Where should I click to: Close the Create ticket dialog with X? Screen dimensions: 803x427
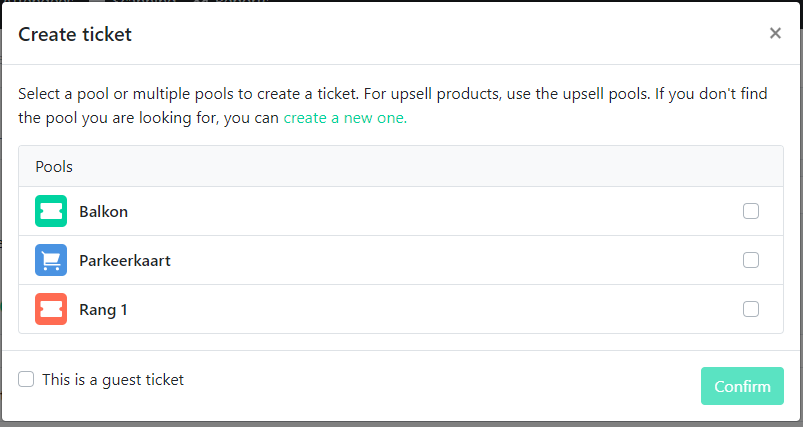(775, 33)
